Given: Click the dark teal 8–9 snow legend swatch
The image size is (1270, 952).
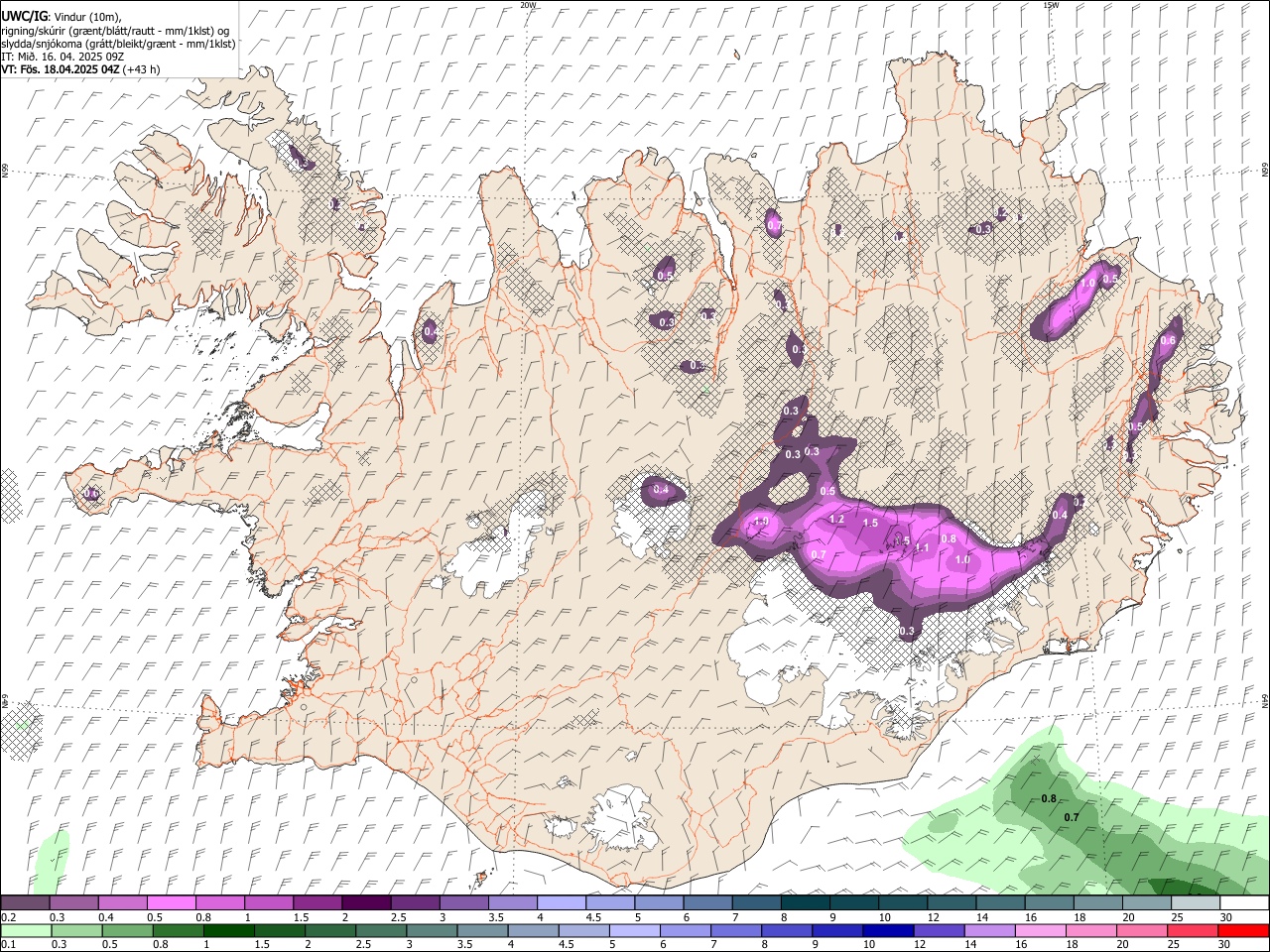Looking at the screenshot, I should (805, 903).
